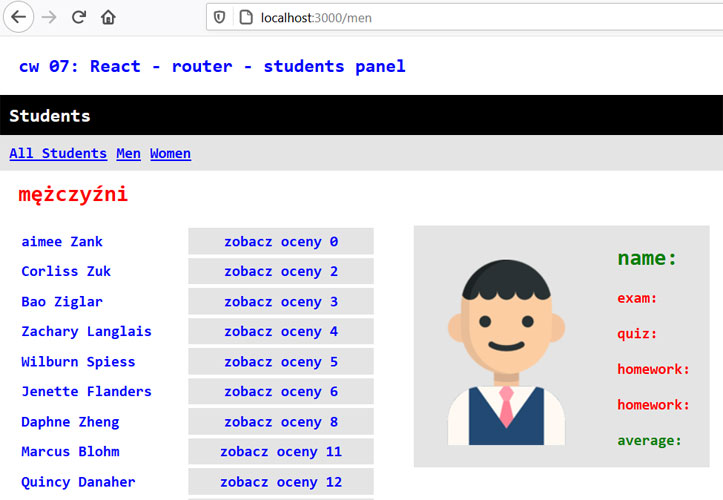Click the page info icon in address bar
Image resolution: width=723 pixels, height=500 pixels.
pyautogui.click(x=245, y=17)
